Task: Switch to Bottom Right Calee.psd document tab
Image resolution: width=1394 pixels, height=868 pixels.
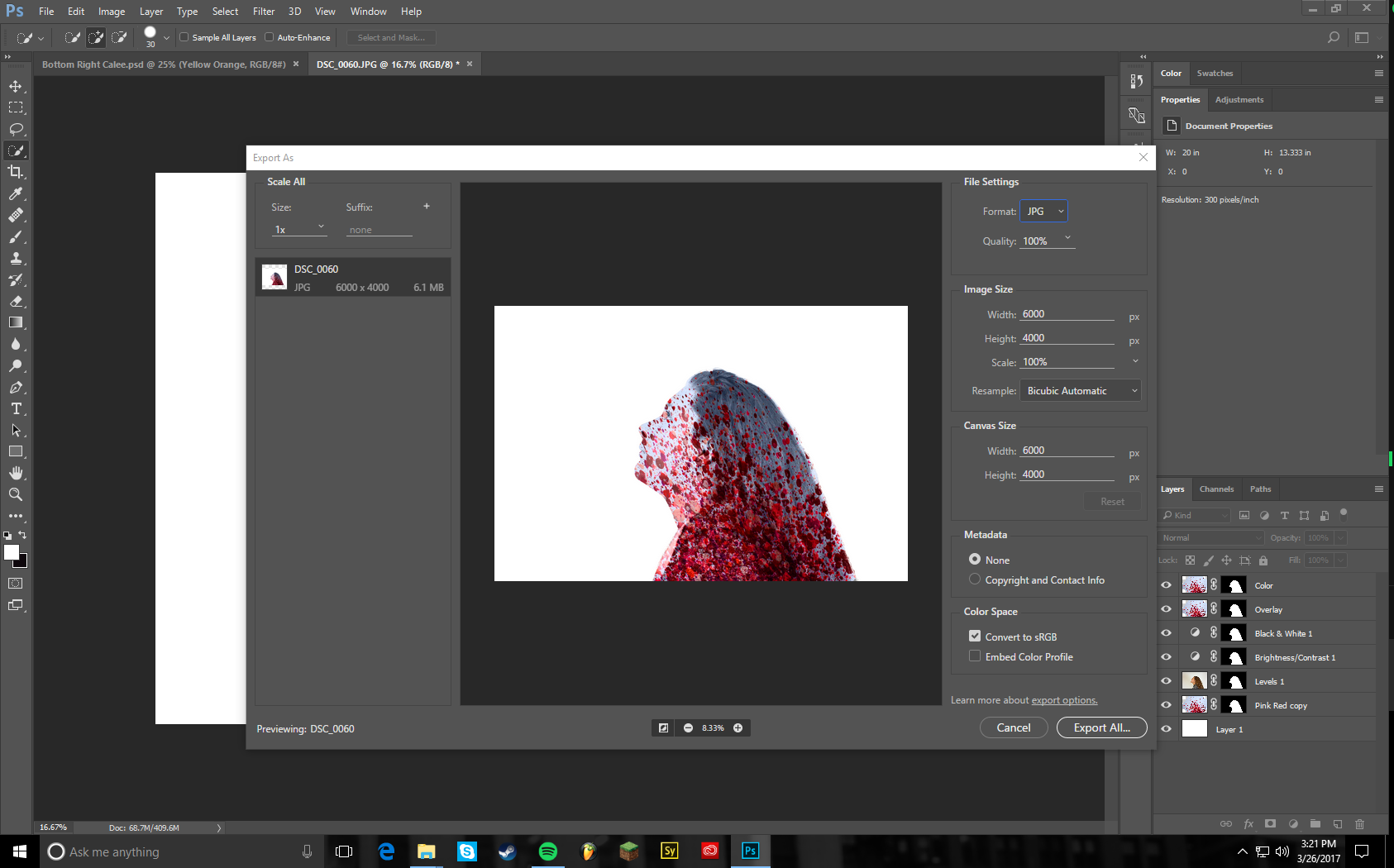Action: [x=164, y=64]
